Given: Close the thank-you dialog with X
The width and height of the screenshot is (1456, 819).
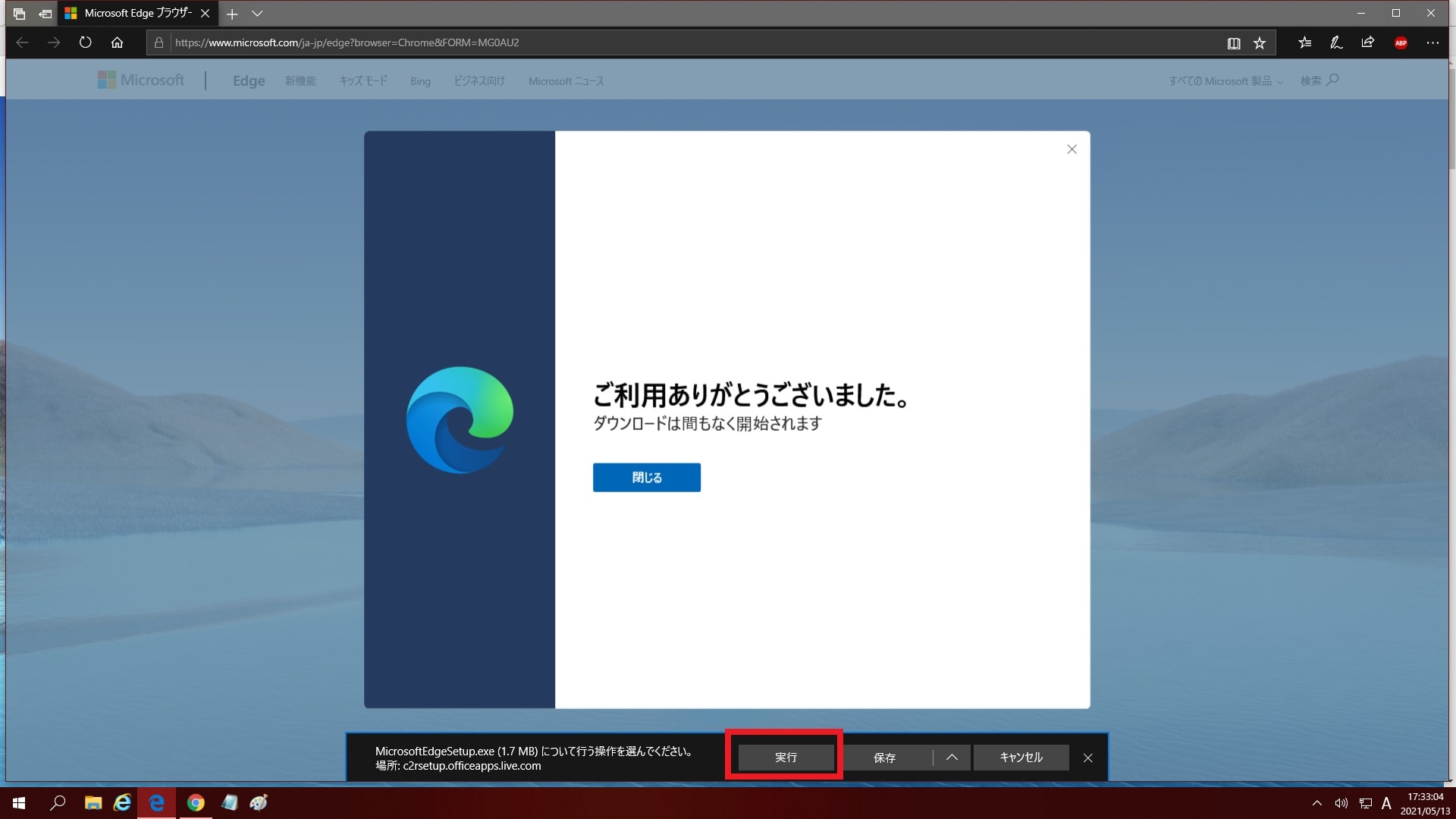Looking at the screenshot, I should pyautogui.click(x=1072, y=149).
